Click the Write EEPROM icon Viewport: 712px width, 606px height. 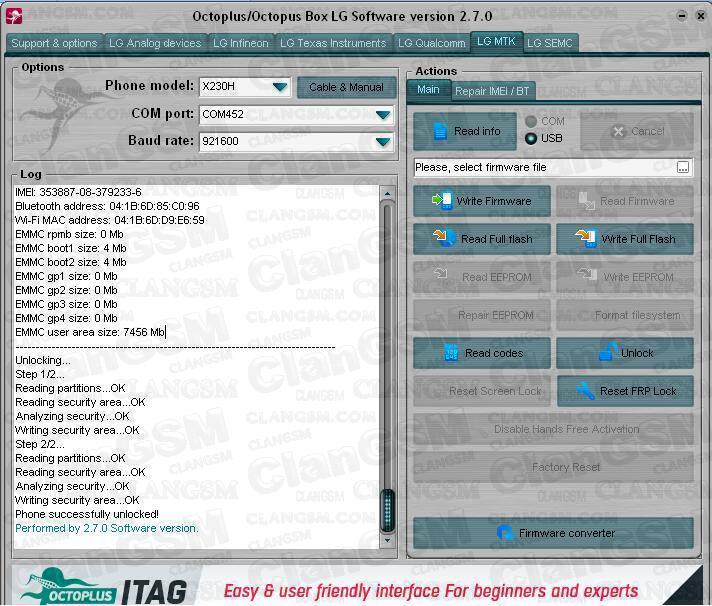587,274
